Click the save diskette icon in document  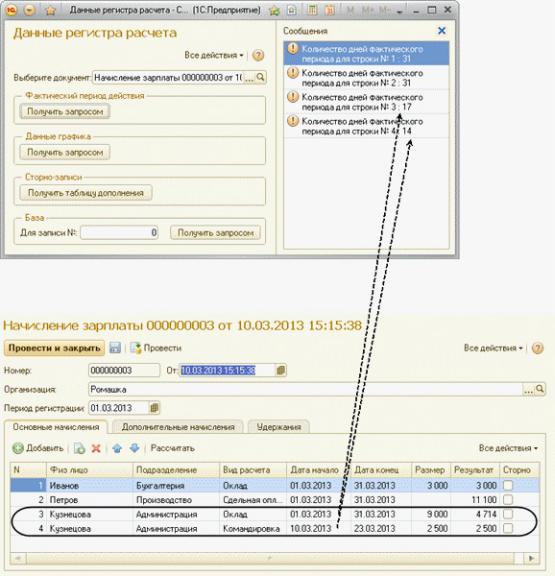pyautogui.click(x=115, y=348)
